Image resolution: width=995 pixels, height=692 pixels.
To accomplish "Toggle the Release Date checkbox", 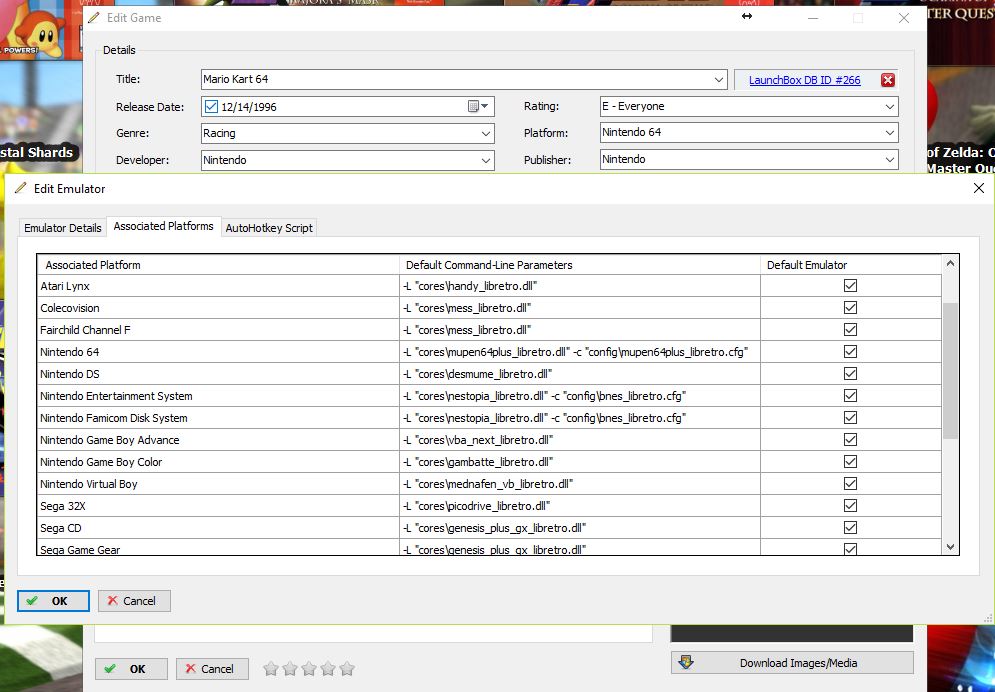I will pos(211,107).
